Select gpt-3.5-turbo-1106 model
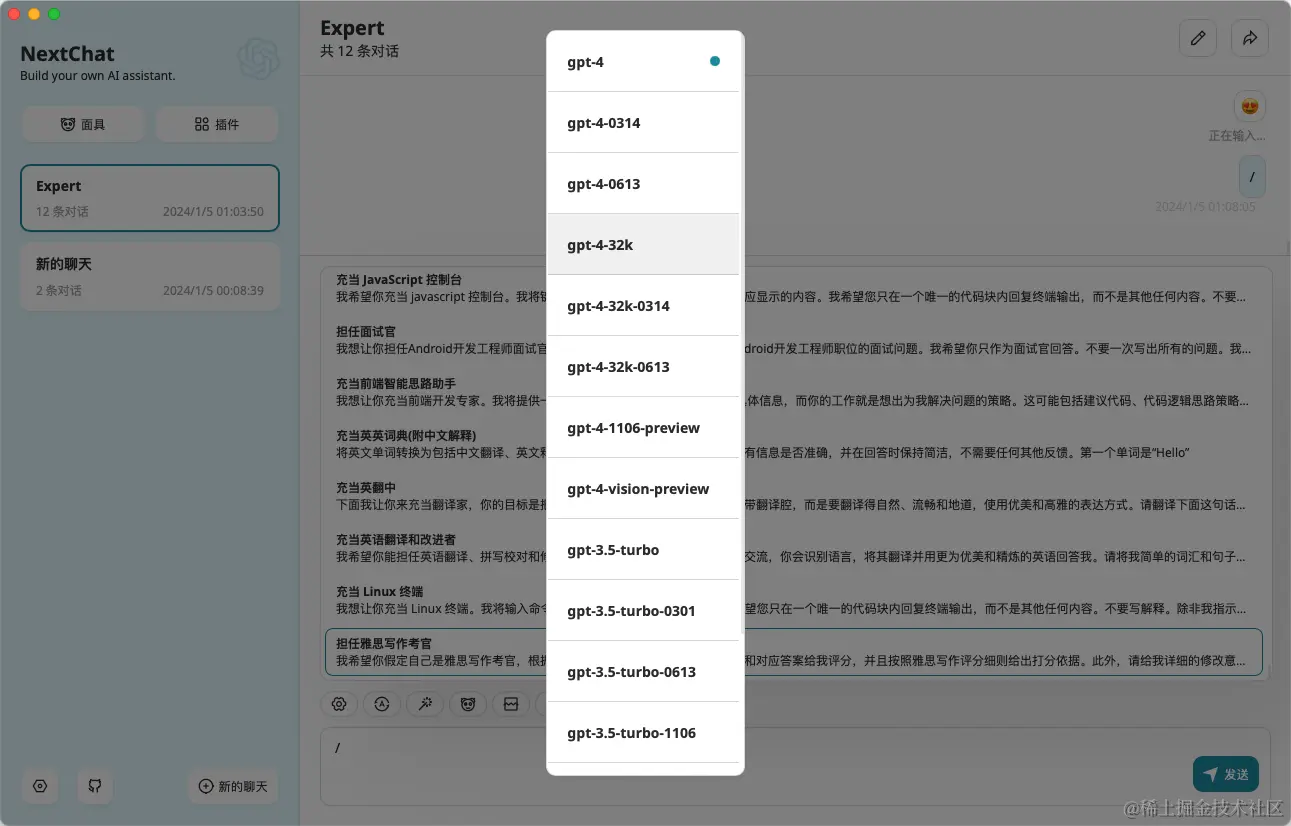 pyautogui.click(x=643, y=733)
